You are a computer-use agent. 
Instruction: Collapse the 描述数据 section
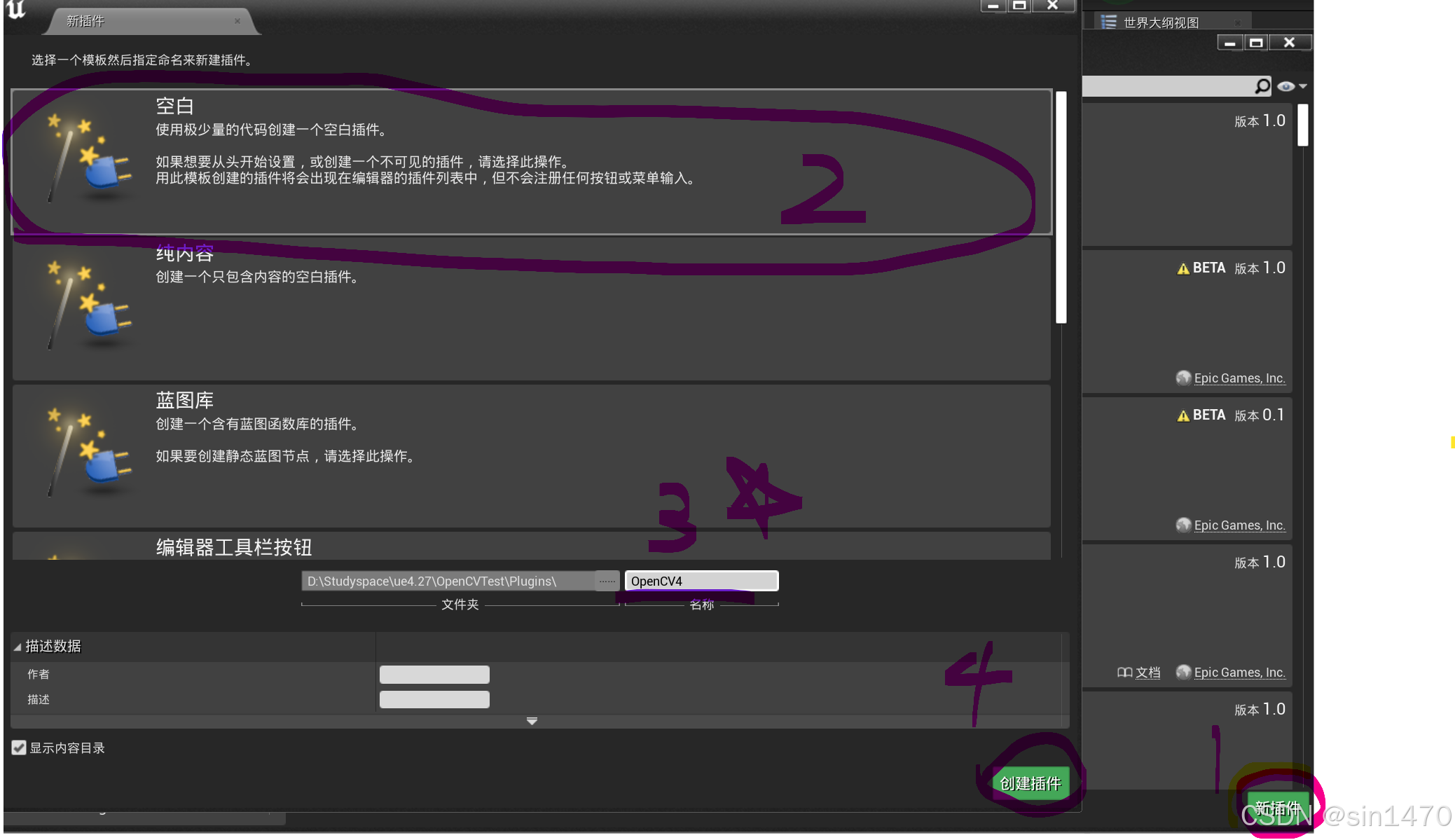click(x=18, y=647)
